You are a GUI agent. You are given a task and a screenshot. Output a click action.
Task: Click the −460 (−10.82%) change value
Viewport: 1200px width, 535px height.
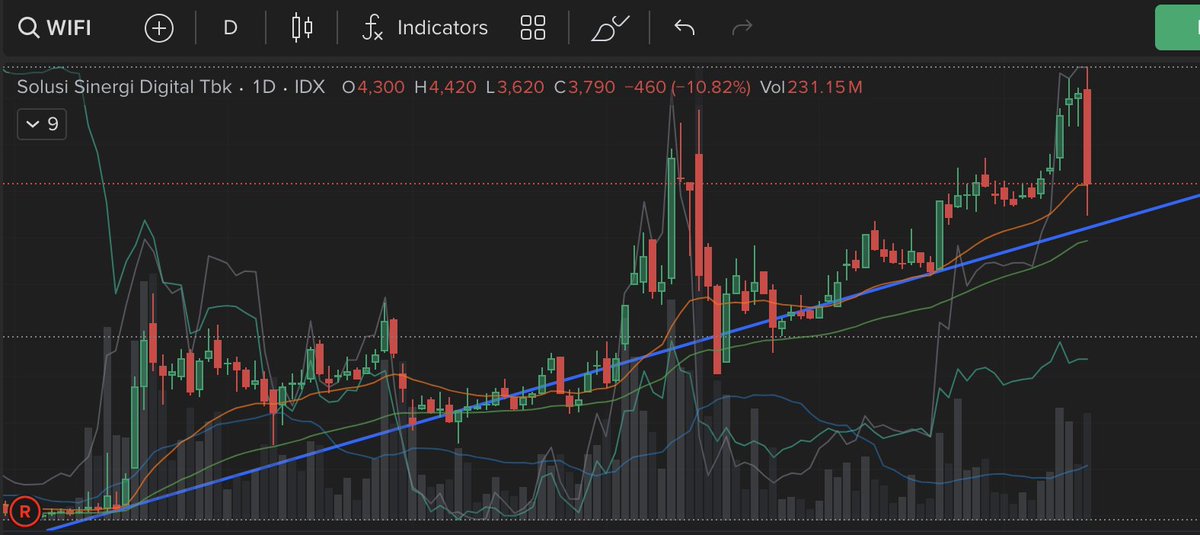pyautogui.click(x=686, y=87)
